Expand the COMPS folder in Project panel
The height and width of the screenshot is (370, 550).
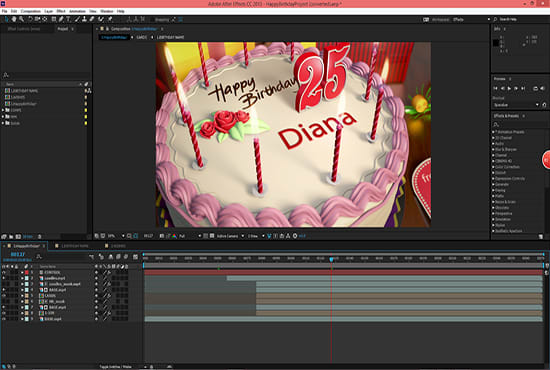pos(3,110)
